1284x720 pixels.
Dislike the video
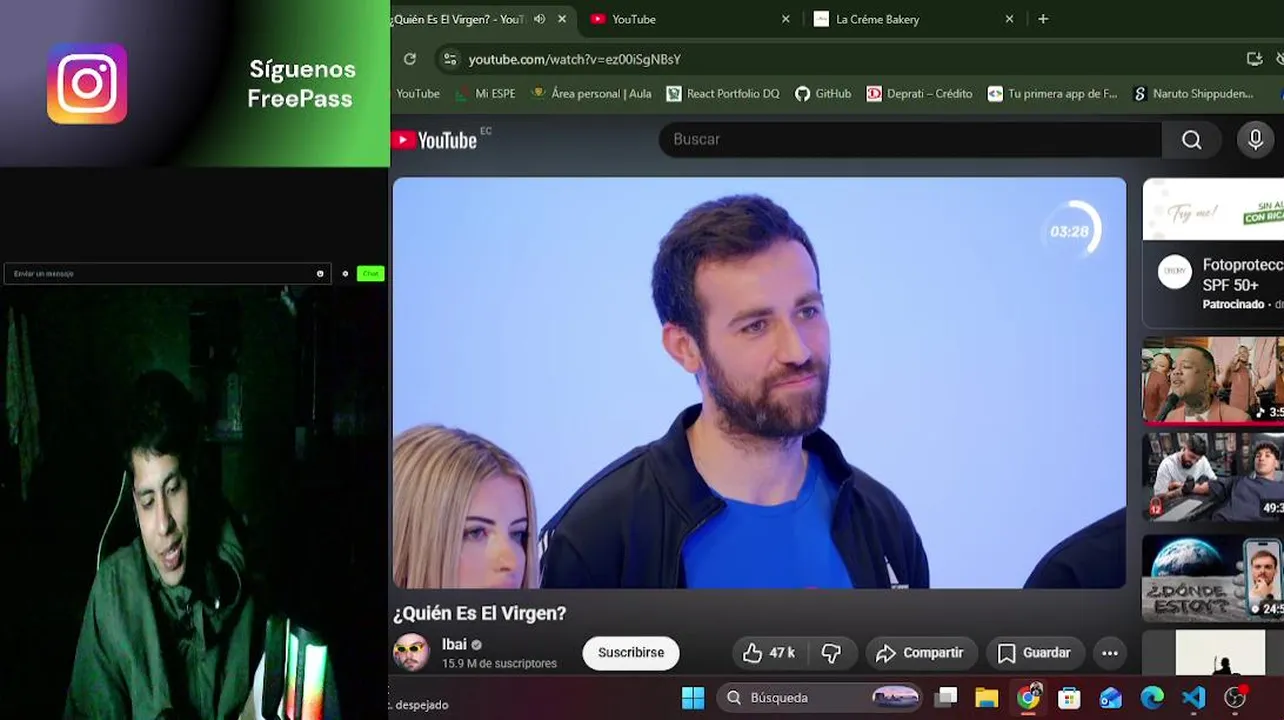pyautogui.click(x=831, y=653)
